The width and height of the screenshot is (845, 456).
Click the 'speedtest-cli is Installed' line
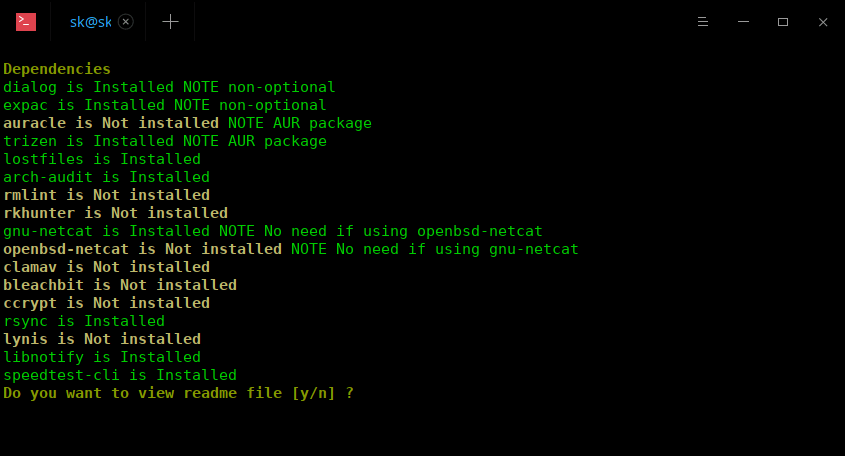tap(120, 375)
